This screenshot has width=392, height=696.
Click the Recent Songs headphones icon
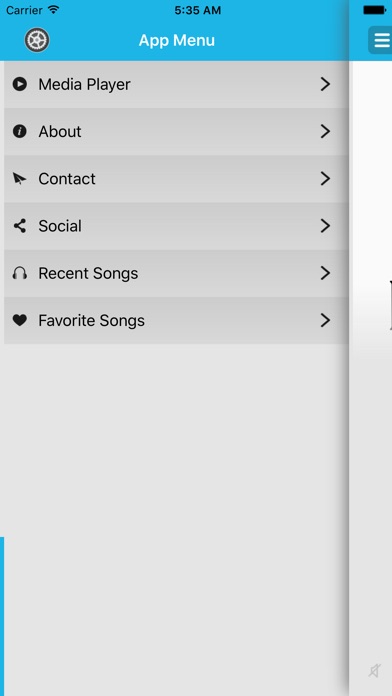[x=20, y=273]
